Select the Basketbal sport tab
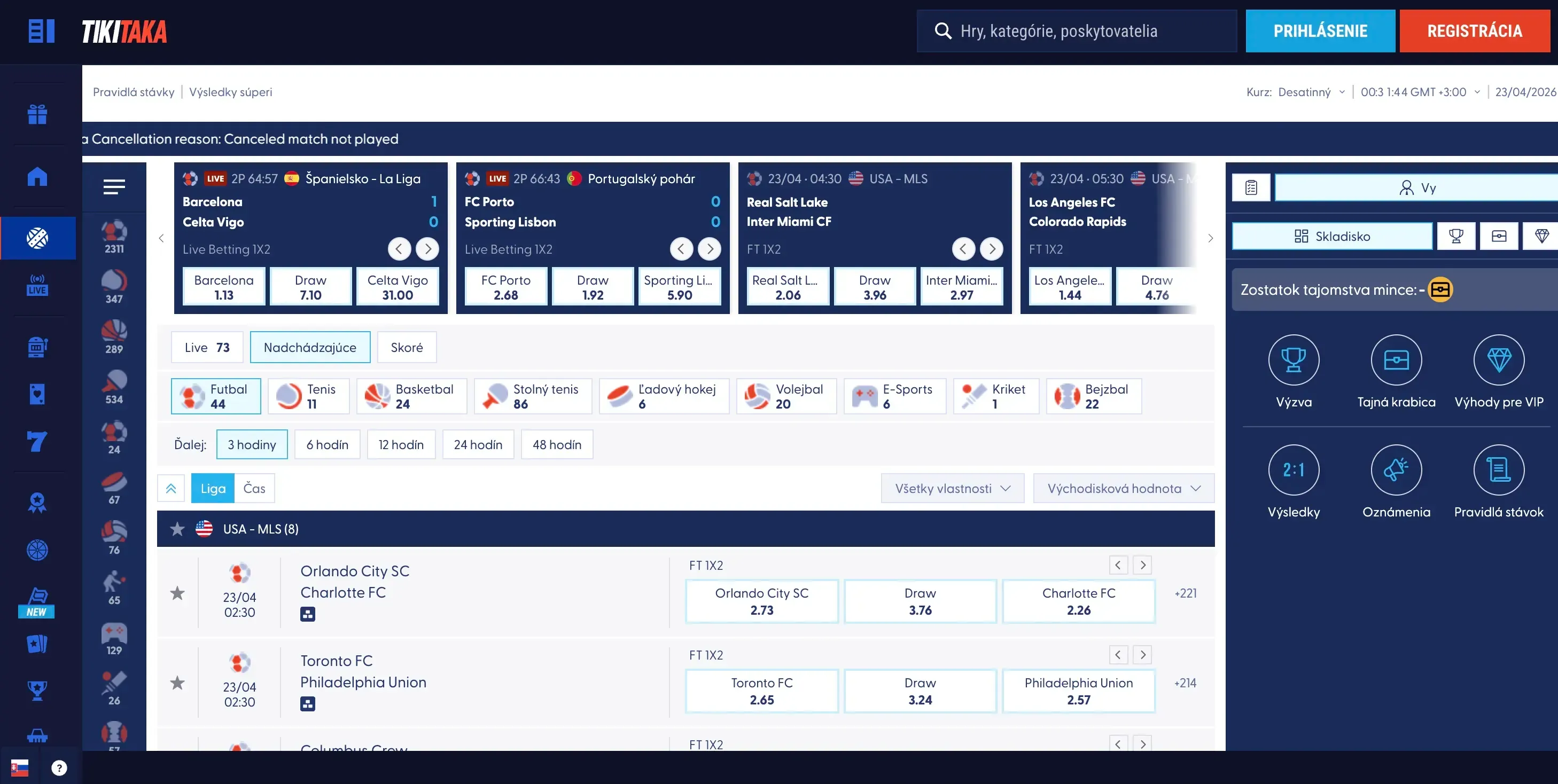Image resolution: width=1558 pixels, height=784 pixels. (x=411, y=396)
